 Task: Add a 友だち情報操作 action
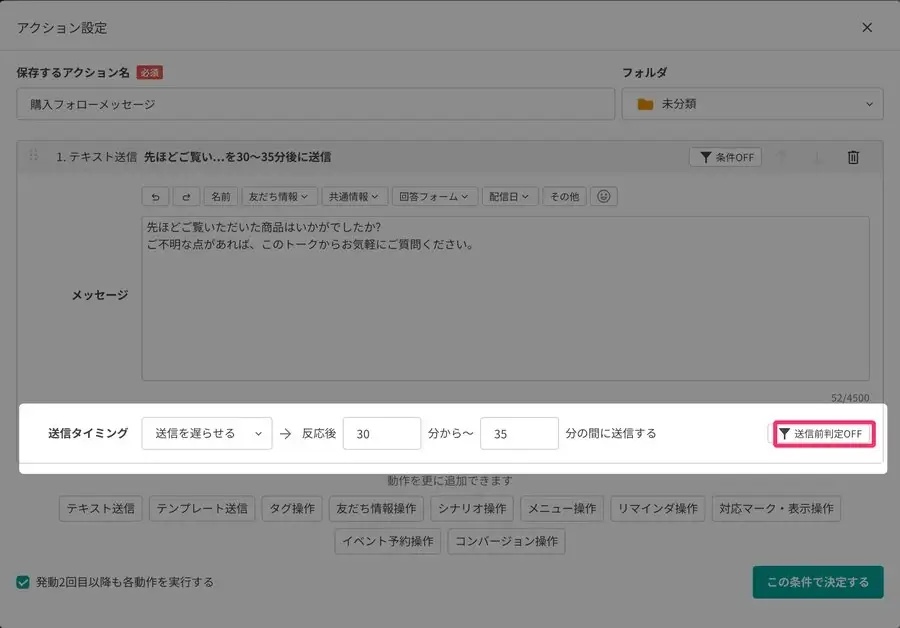pyautogui.click(x=376, y=509)
